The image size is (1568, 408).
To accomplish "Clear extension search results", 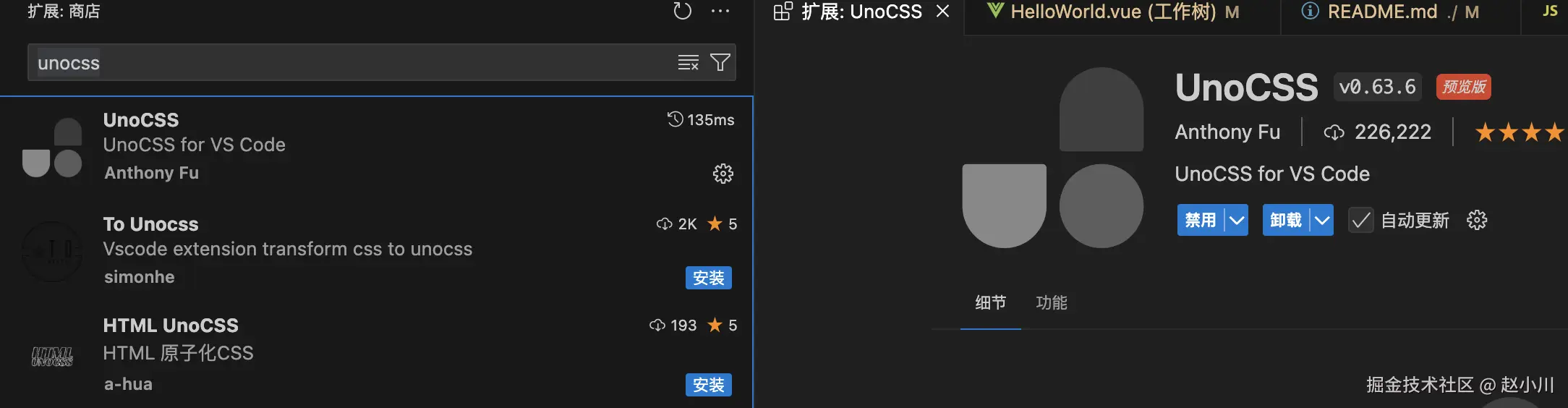I will [x=688, y=63].
